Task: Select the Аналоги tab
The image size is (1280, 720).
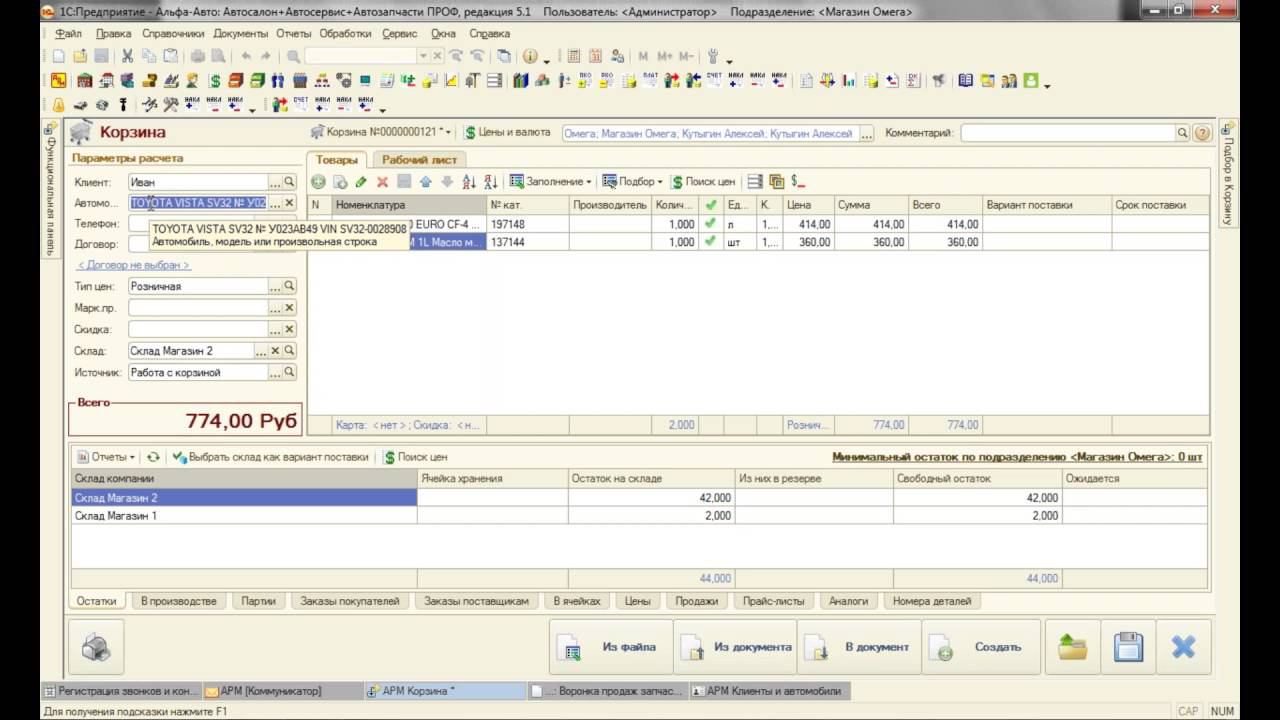Action: (x=848, y=601)
